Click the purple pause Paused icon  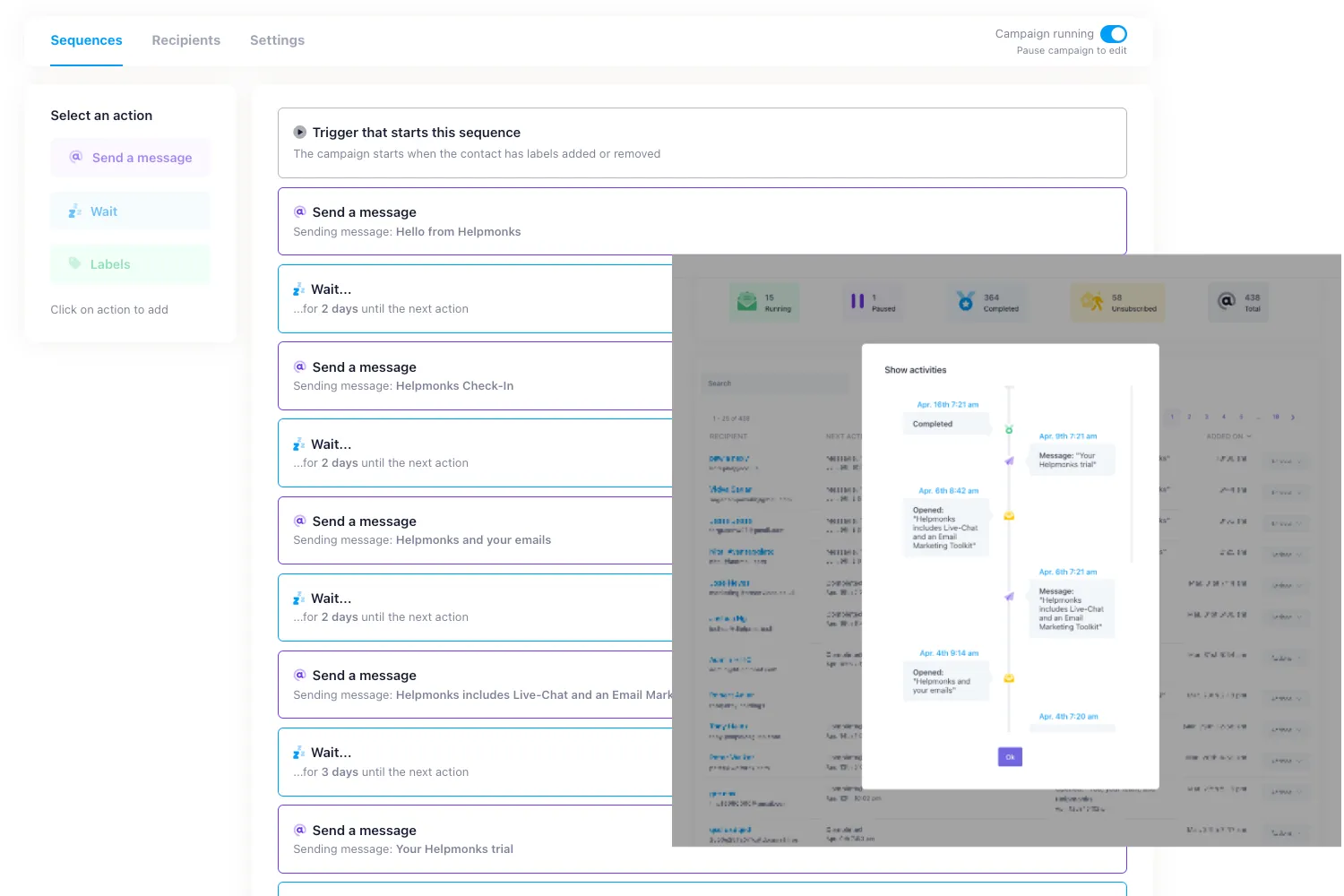pyautogui.click(x=857, y=302)
